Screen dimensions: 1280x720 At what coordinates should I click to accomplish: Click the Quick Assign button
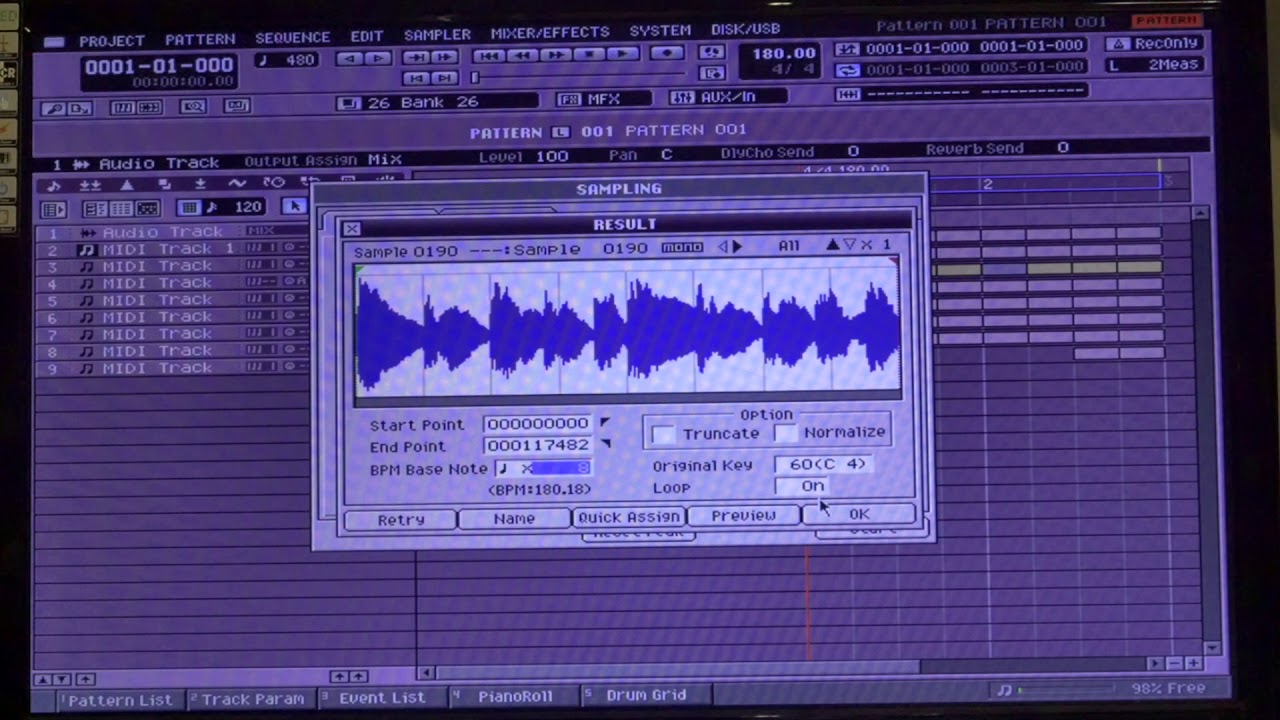tap(629, 517)
